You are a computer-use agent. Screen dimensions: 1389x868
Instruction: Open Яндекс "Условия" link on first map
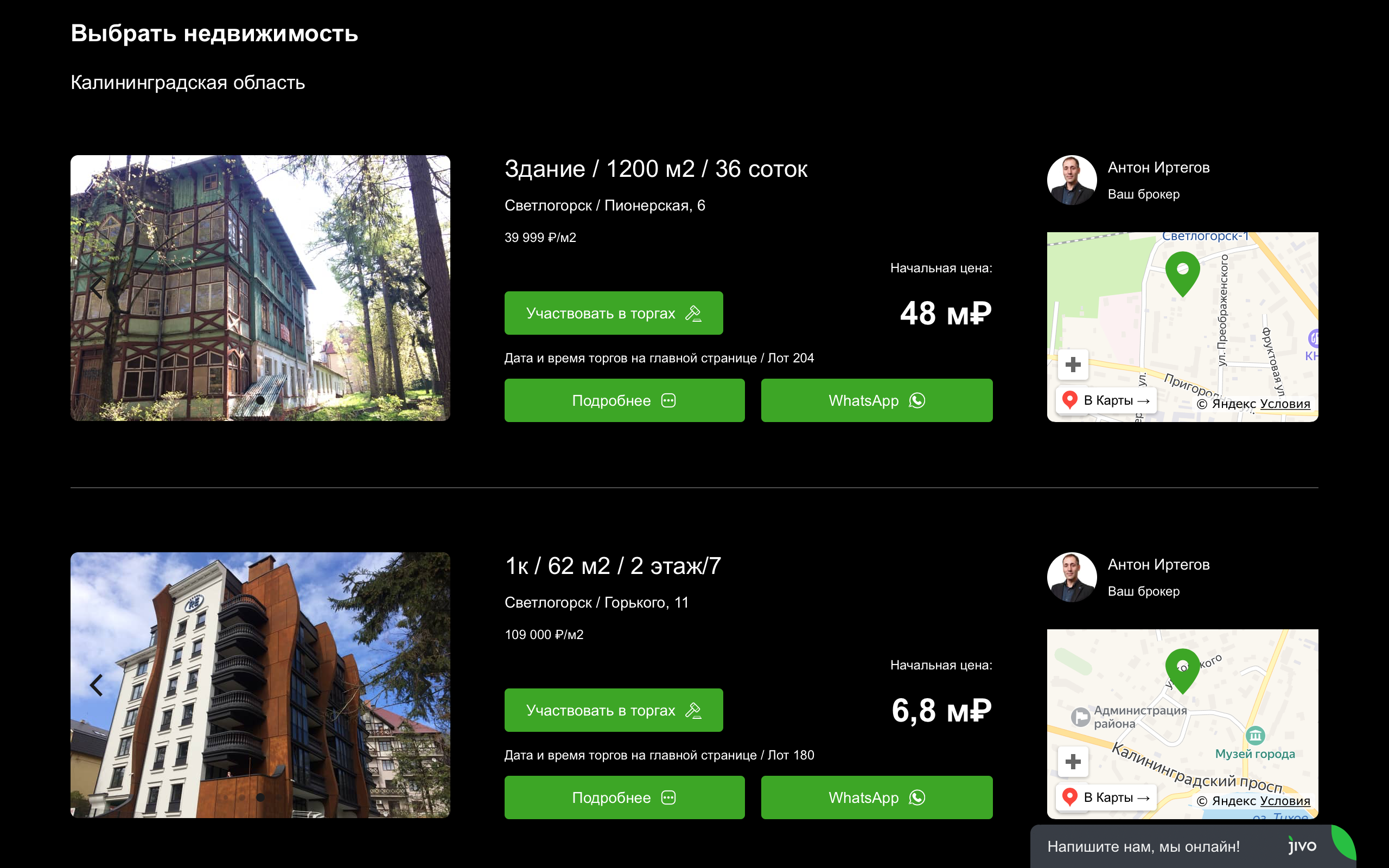pos(1284,404)
